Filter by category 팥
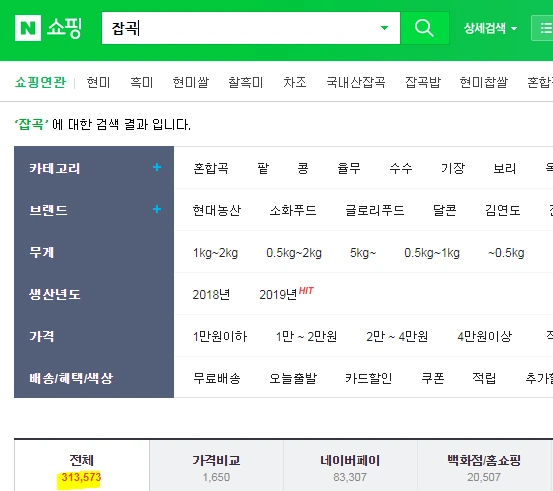Image resolution: width=553 pixels, height=491 pixels. click(x=263, y=168)
